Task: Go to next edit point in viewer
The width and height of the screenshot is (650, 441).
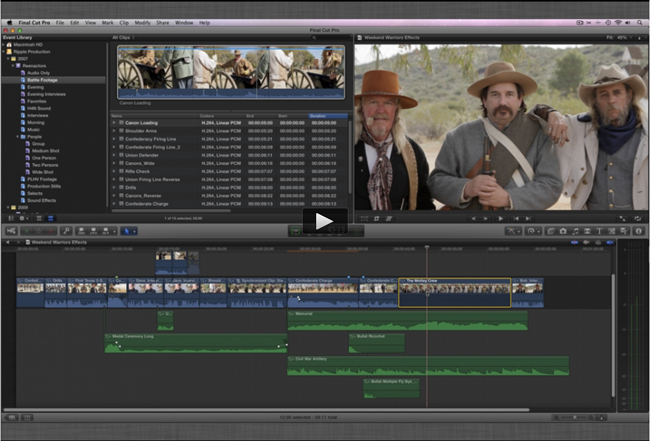Action: (528, 218)
